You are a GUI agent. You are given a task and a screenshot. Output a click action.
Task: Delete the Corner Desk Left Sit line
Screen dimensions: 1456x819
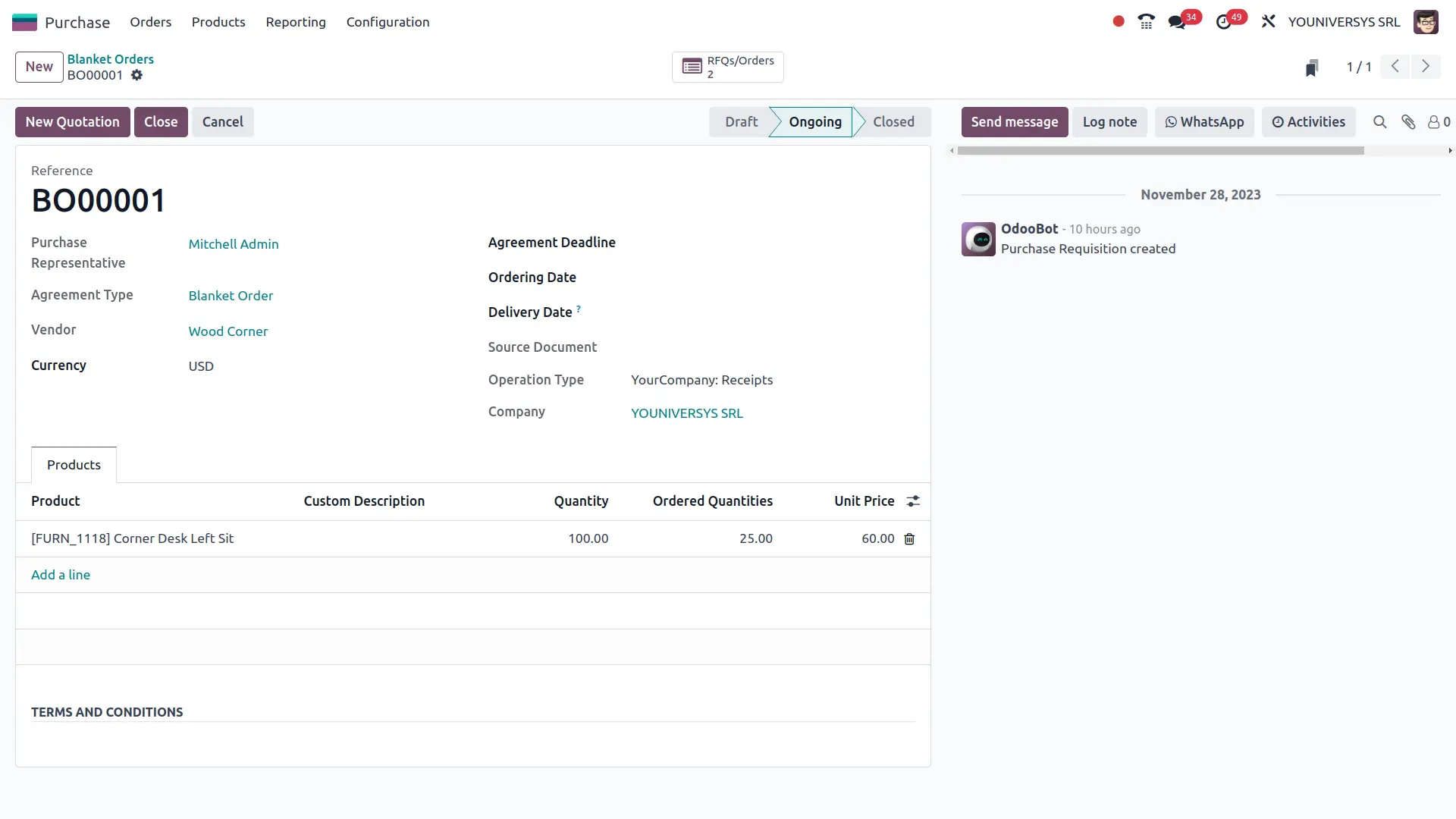pos(909,539)
